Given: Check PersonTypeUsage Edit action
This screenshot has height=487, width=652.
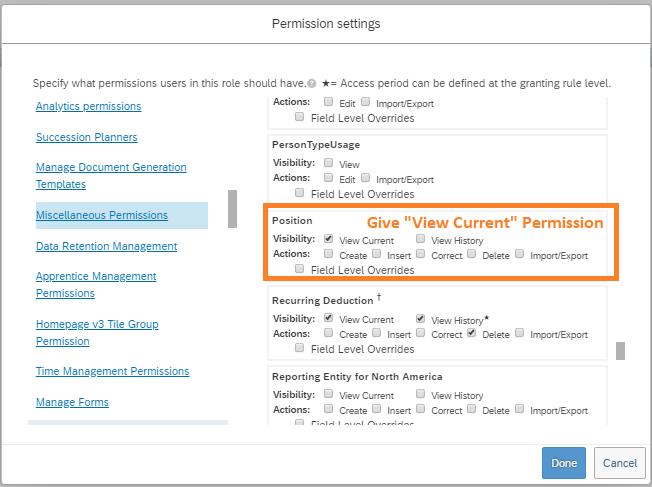Looking at the screenshot, I should pos(328,178).
